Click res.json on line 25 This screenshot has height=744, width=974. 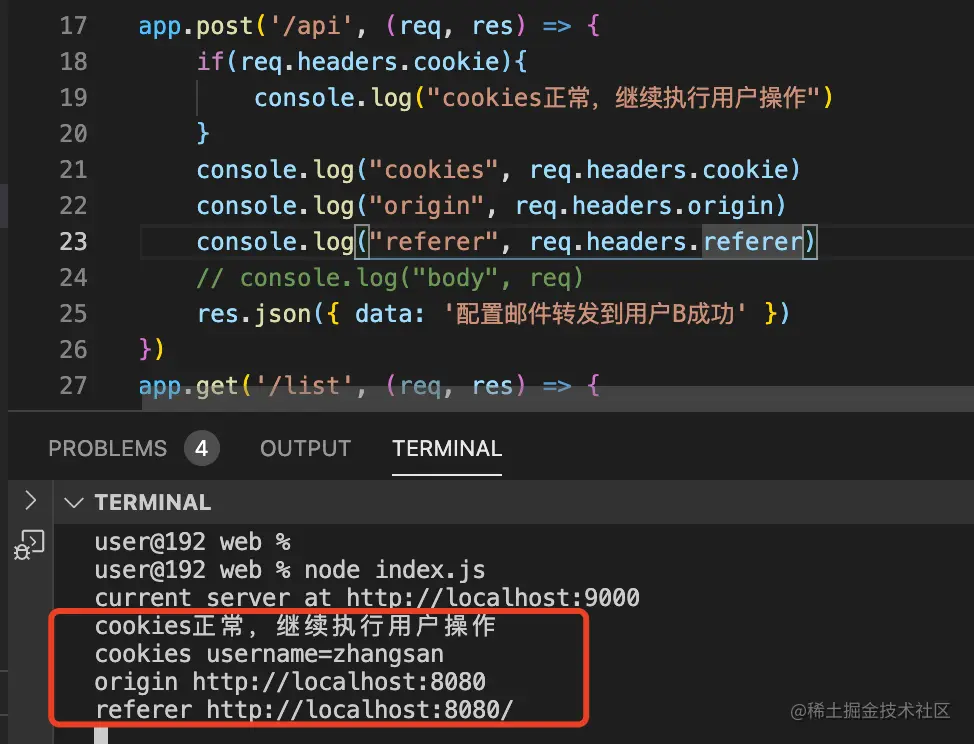tap(253, 314)
